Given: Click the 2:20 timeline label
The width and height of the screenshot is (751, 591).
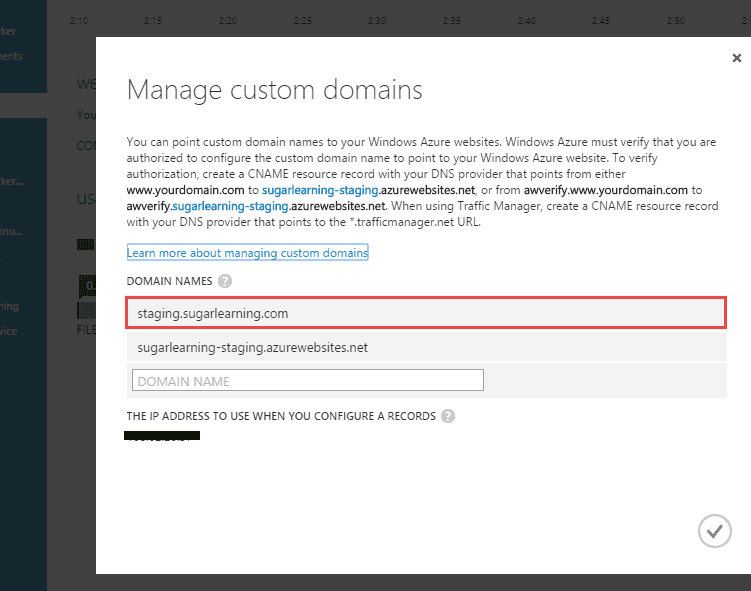Looking at the screenshot, I should point(228,20).
